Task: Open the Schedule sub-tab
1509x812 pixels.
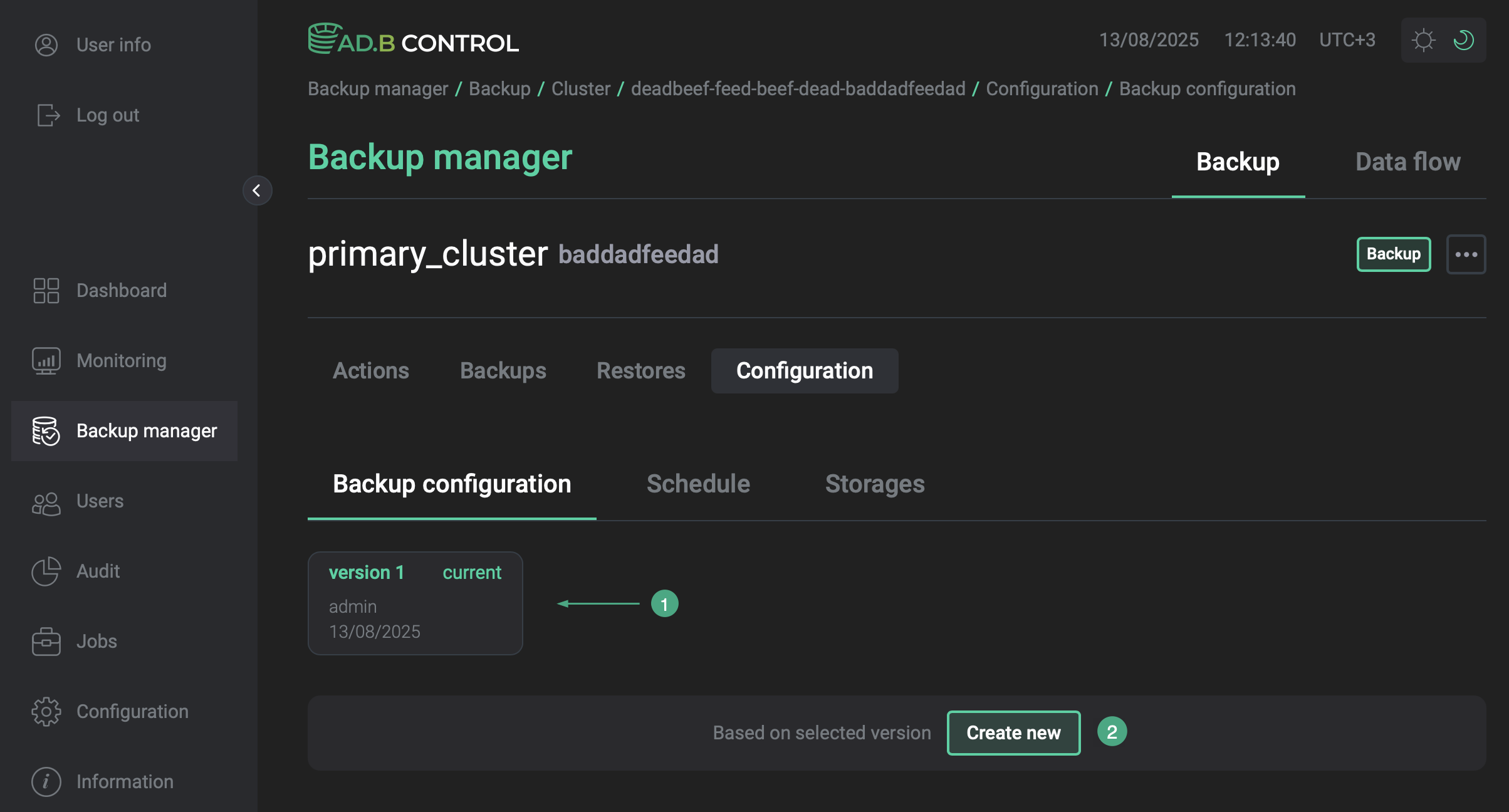Action: (698, 484)
